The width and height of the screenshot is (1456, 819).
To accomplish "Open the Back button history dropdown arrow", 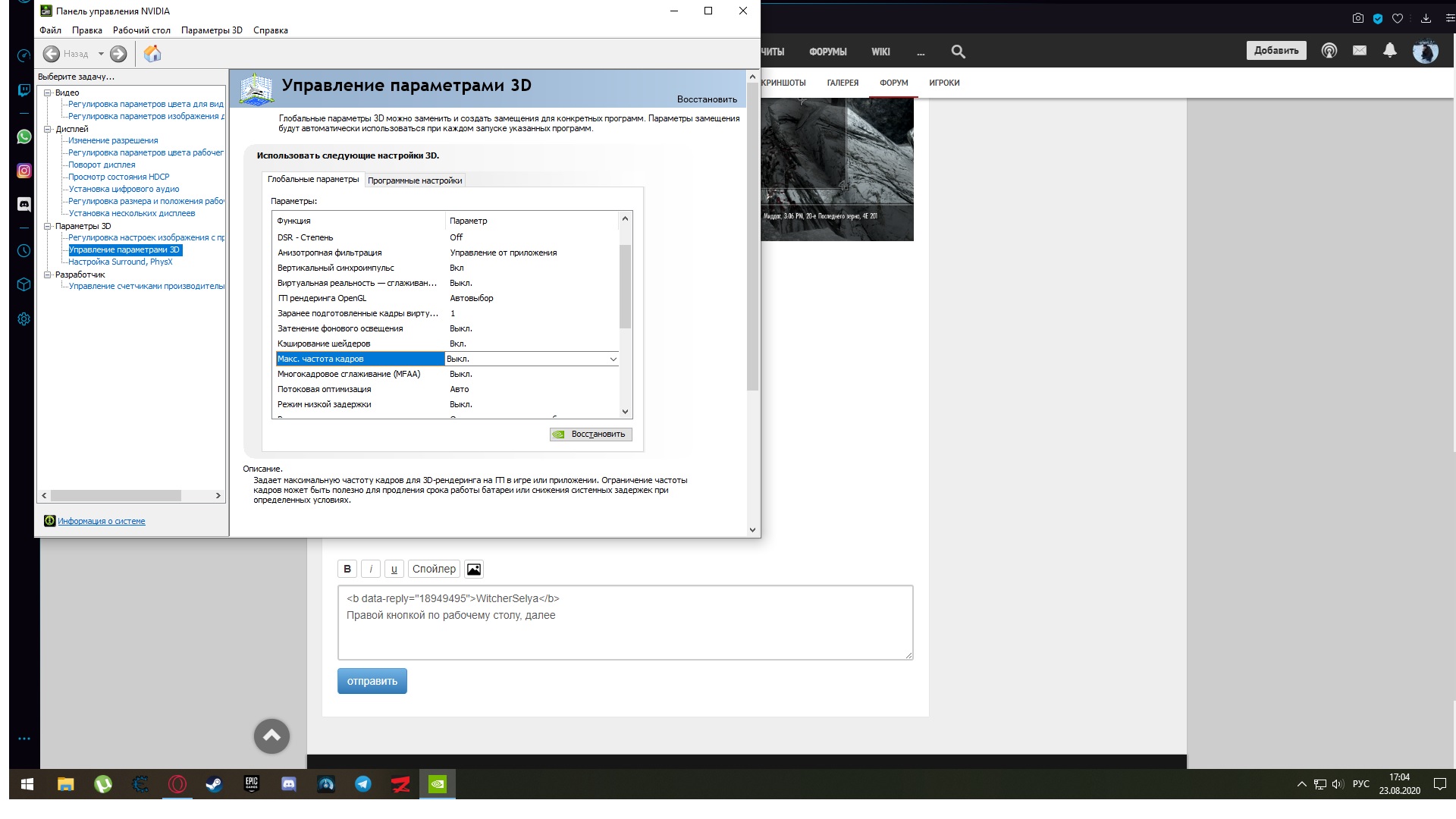I will click(101, 54).
